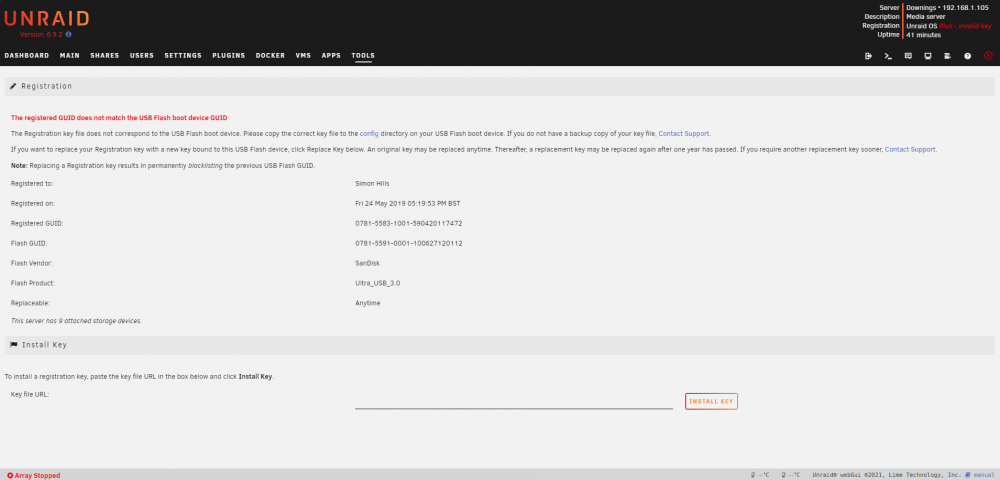
Task: Click the second temperature icon in the footer
Action: (x=784, y=475)
